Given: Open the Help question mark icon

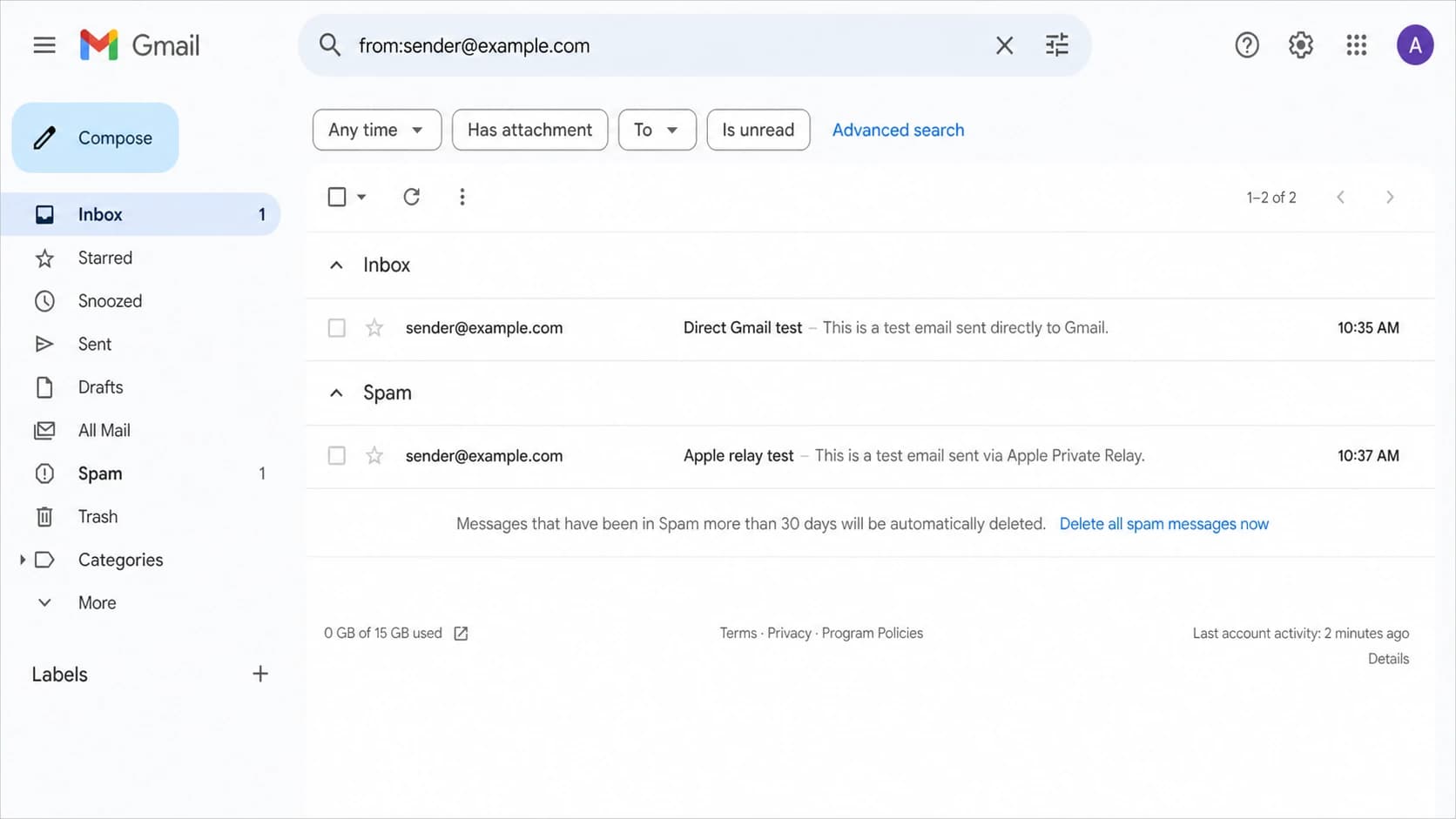Looking at the screenshot, I should 1247,45.
